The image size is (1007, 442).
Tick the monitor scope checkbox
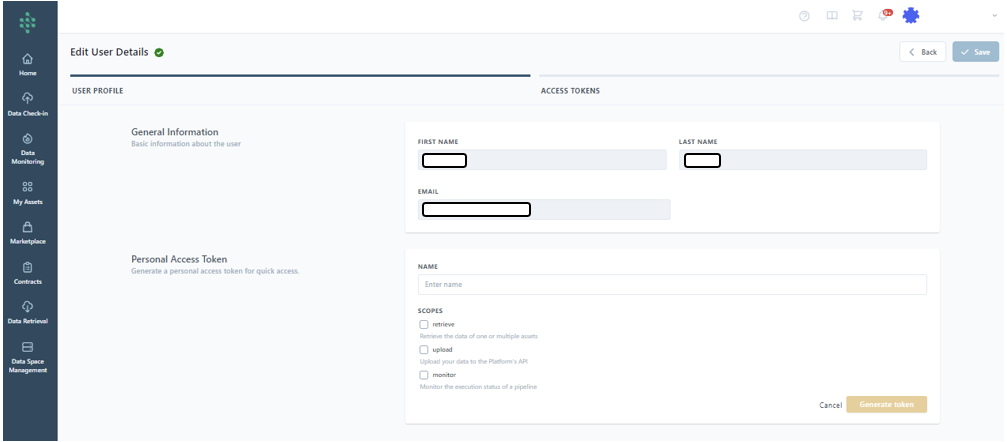[424, 375]
